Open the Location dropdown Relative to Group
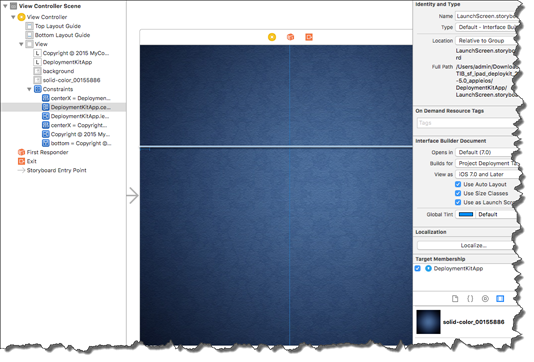The width and height of the screenshot is (534, 362). point(486,41)
